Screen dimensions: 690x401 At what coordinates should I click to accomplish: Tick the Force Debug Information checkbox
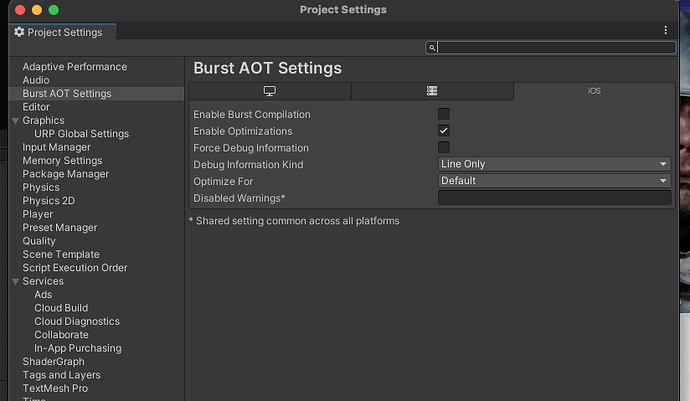click(x=444, y=148)
